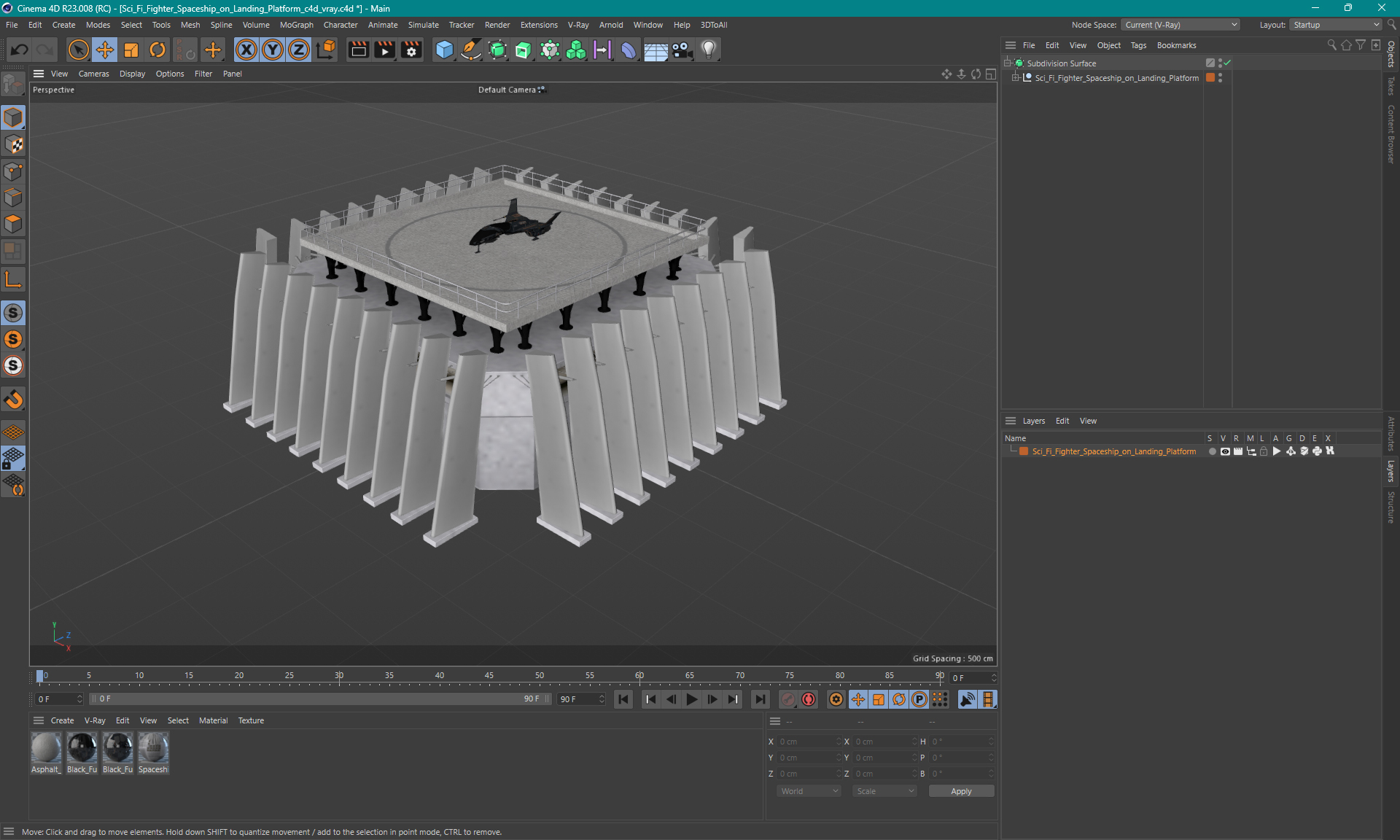
Task: Toggle Y axis lock
Action: click(x=273, y=50)
